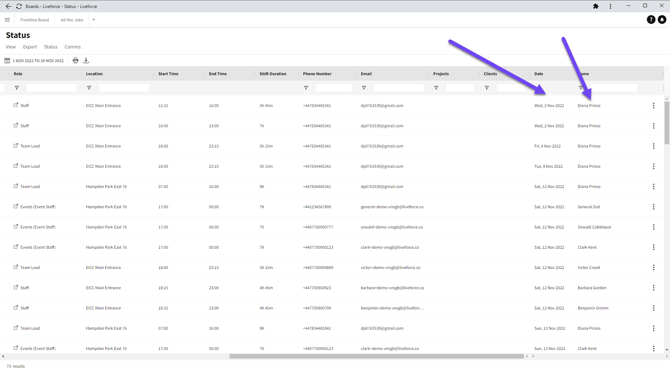
Task: Click the Projects column filter icon
Action: tap(436, 88)
